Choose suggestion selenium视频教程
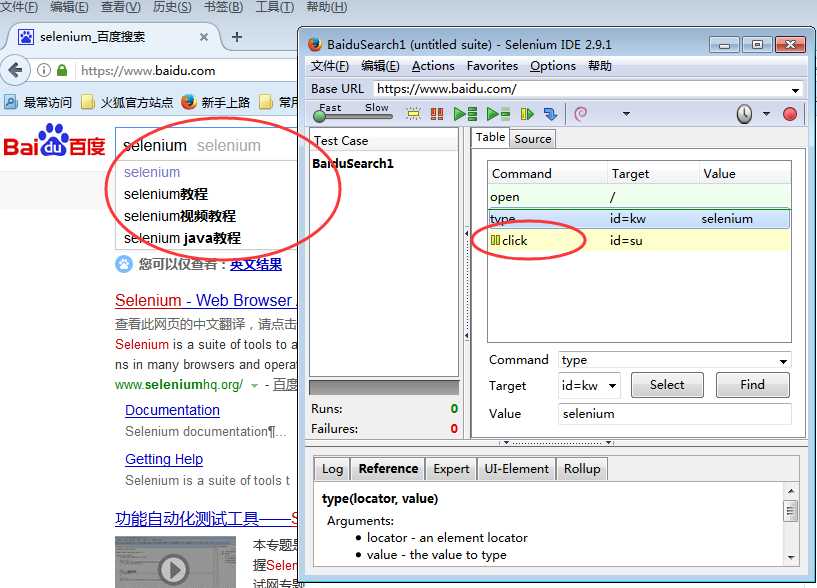The image size is (817, 588). [x=180, y=216]
